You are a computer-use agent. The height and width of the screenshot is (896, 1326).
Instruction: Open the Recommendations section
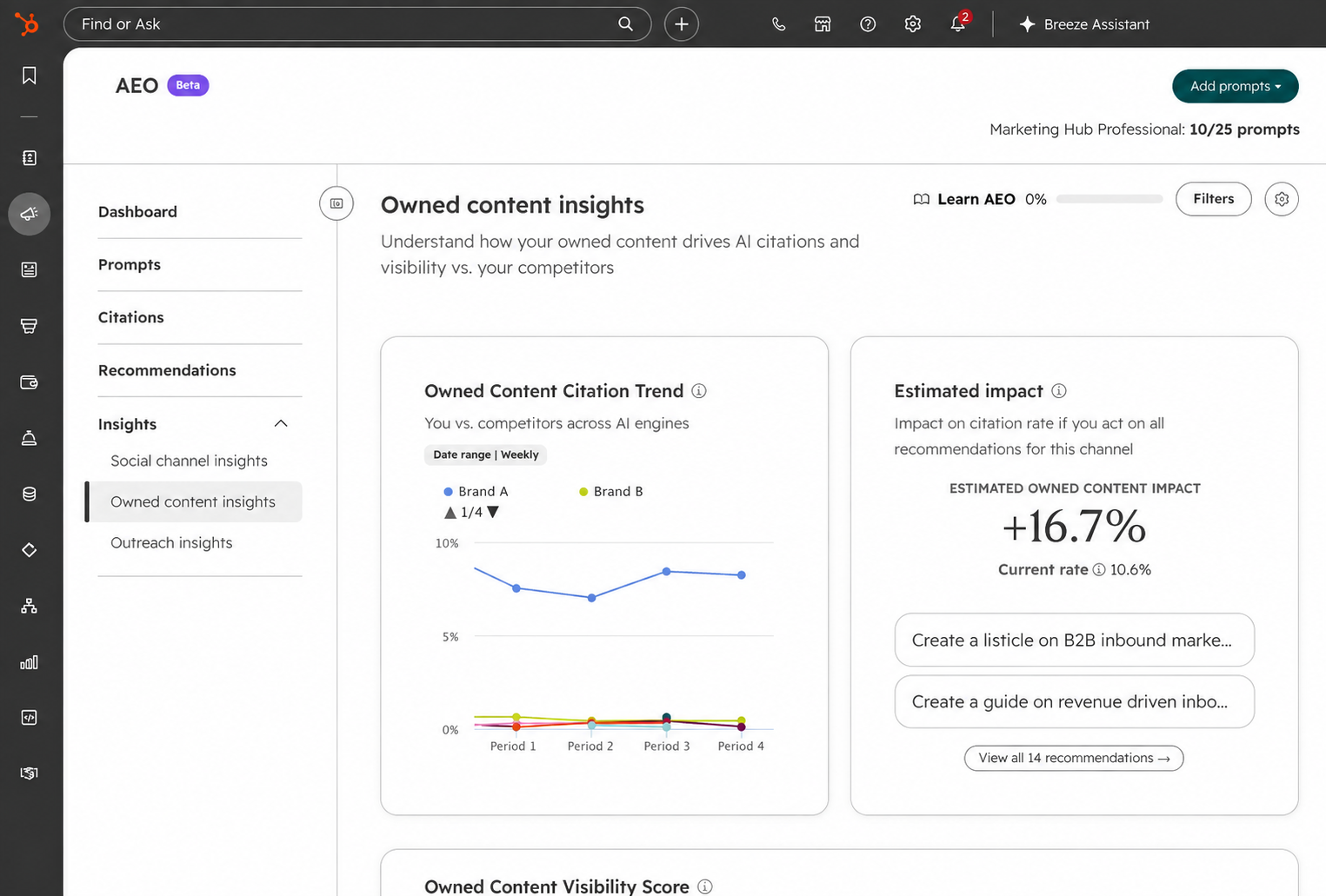coord(167,371)
